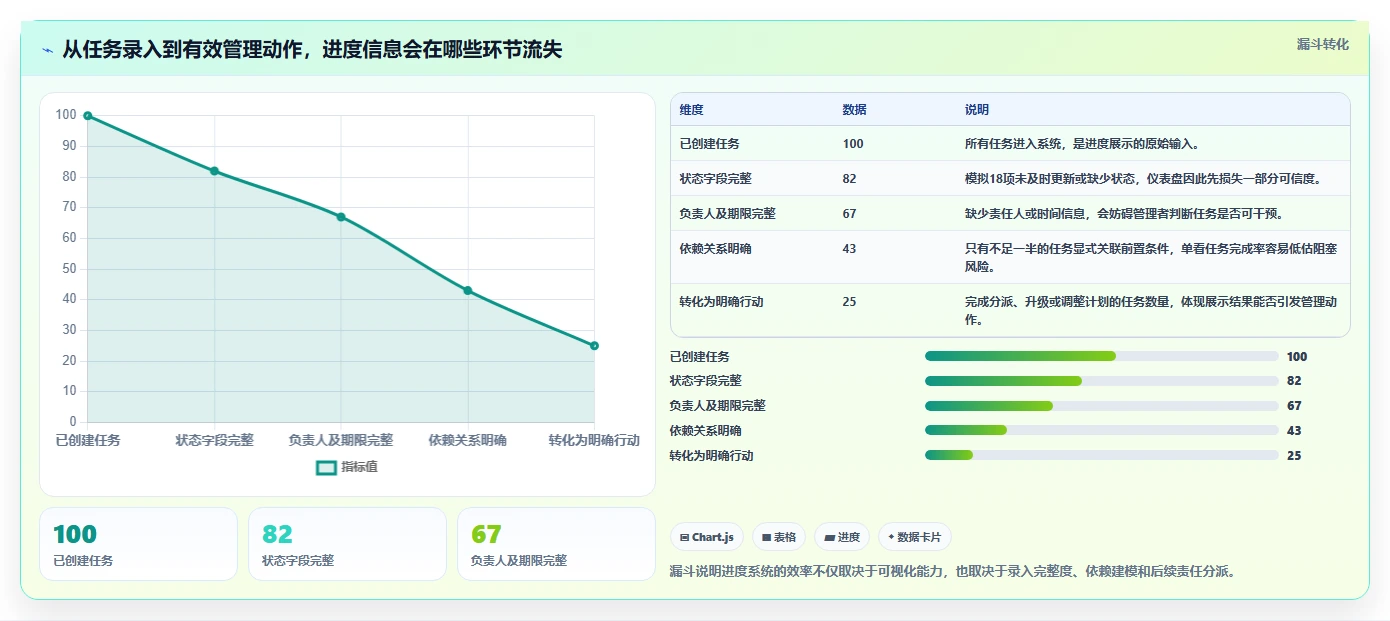Click the table cell value 25
Screen dimensions: 1390x621
pyautogui.click(x=850, y=302)
